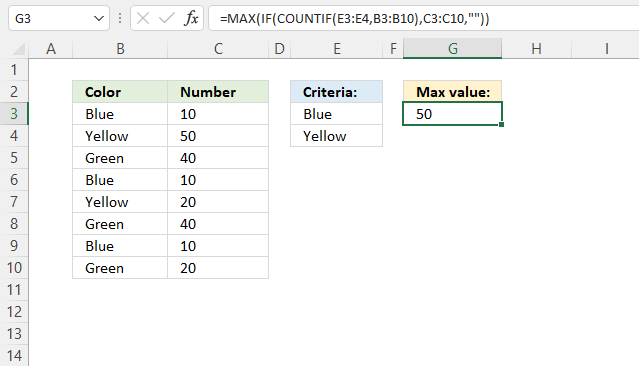The height and width of the screenshot is (366, 639).
Task: Select row 12 header
Action: (x=14, y=312)
